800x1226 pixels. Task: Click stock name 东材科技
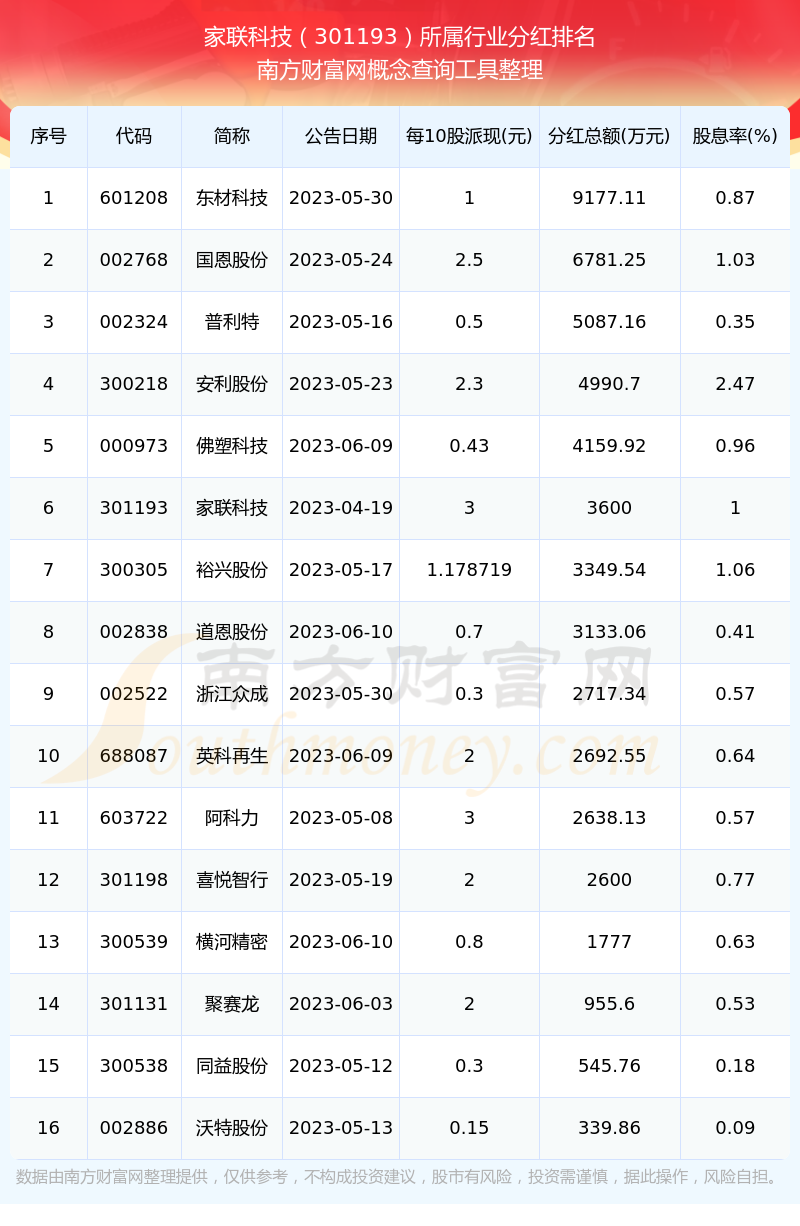click(232, 198)
